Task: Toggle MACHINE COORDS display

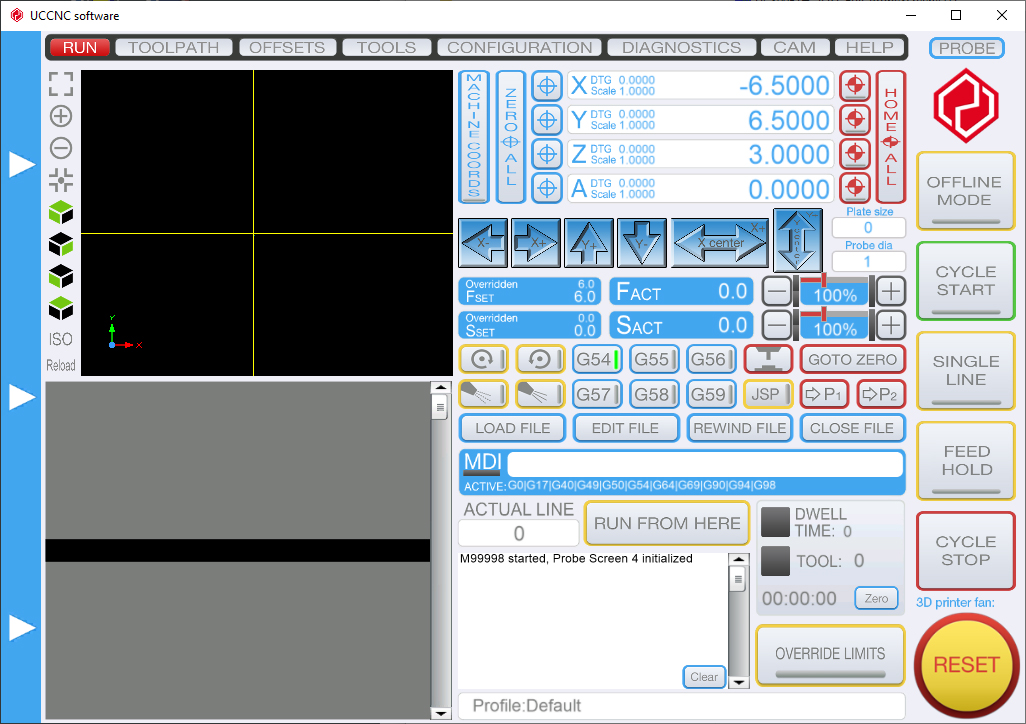Action: (473, 137)
